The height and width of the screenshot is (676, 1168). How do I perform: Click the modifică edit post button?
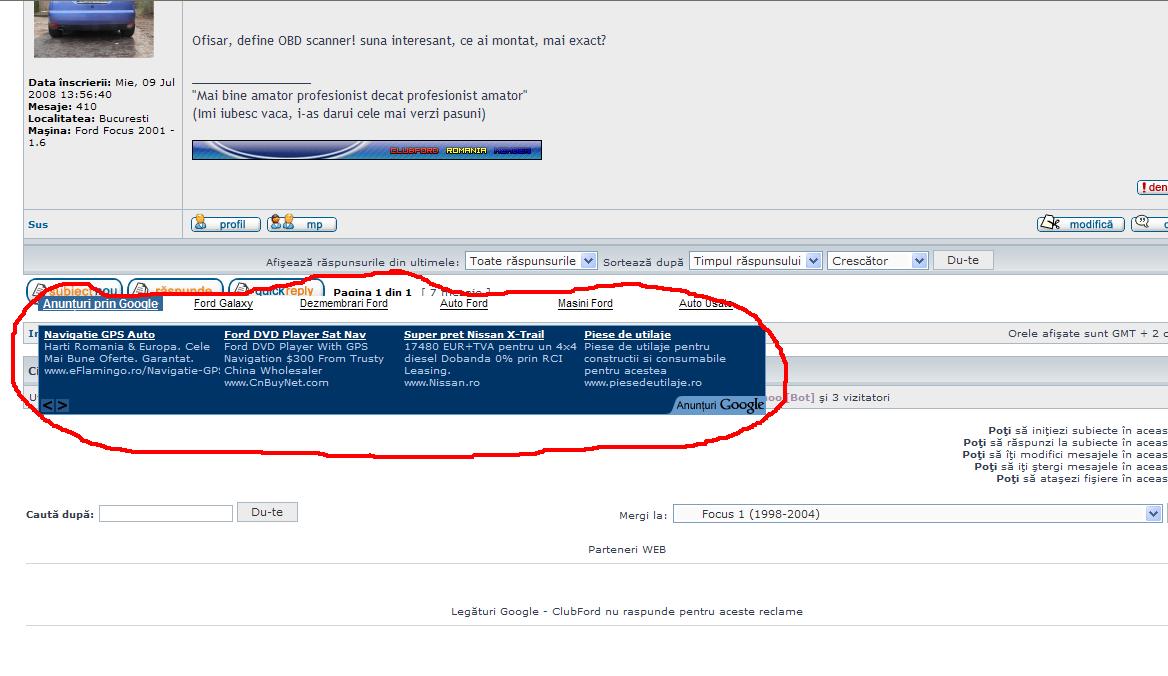(1080, 224)
